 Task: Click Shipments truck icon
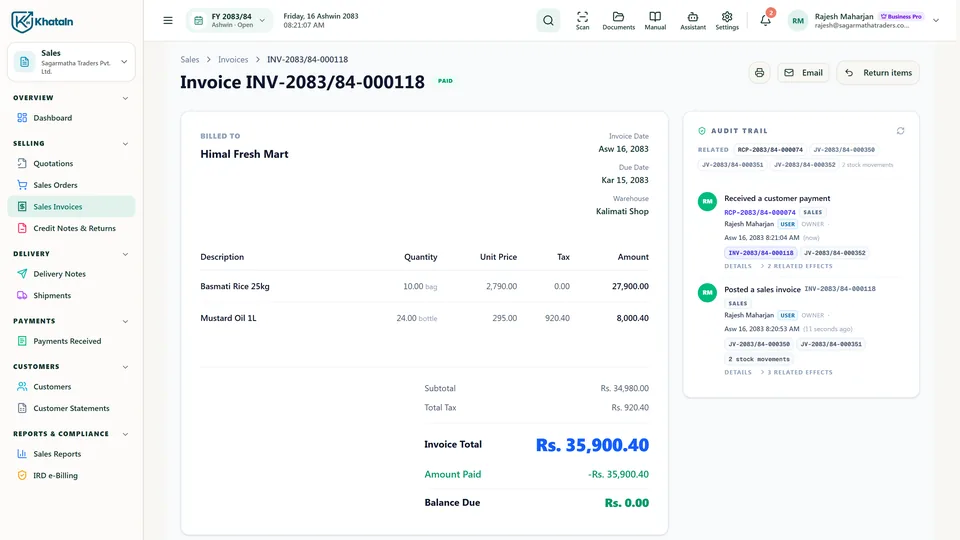22,295
